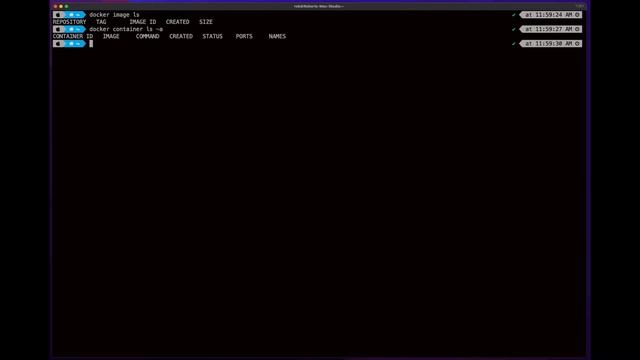Click the STATUS column header
This screenshot has width=640, height=360.
coord(213,36)
